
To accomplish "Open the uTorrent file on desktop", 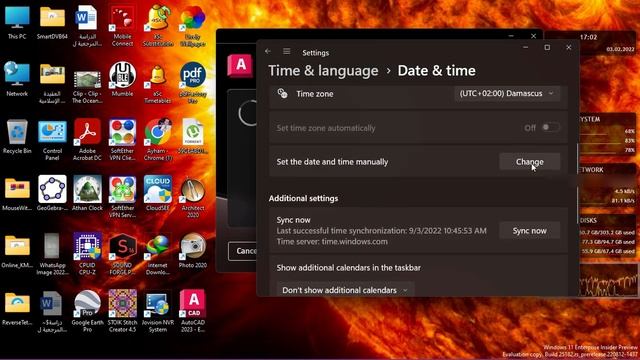I will tap(193, 137).
